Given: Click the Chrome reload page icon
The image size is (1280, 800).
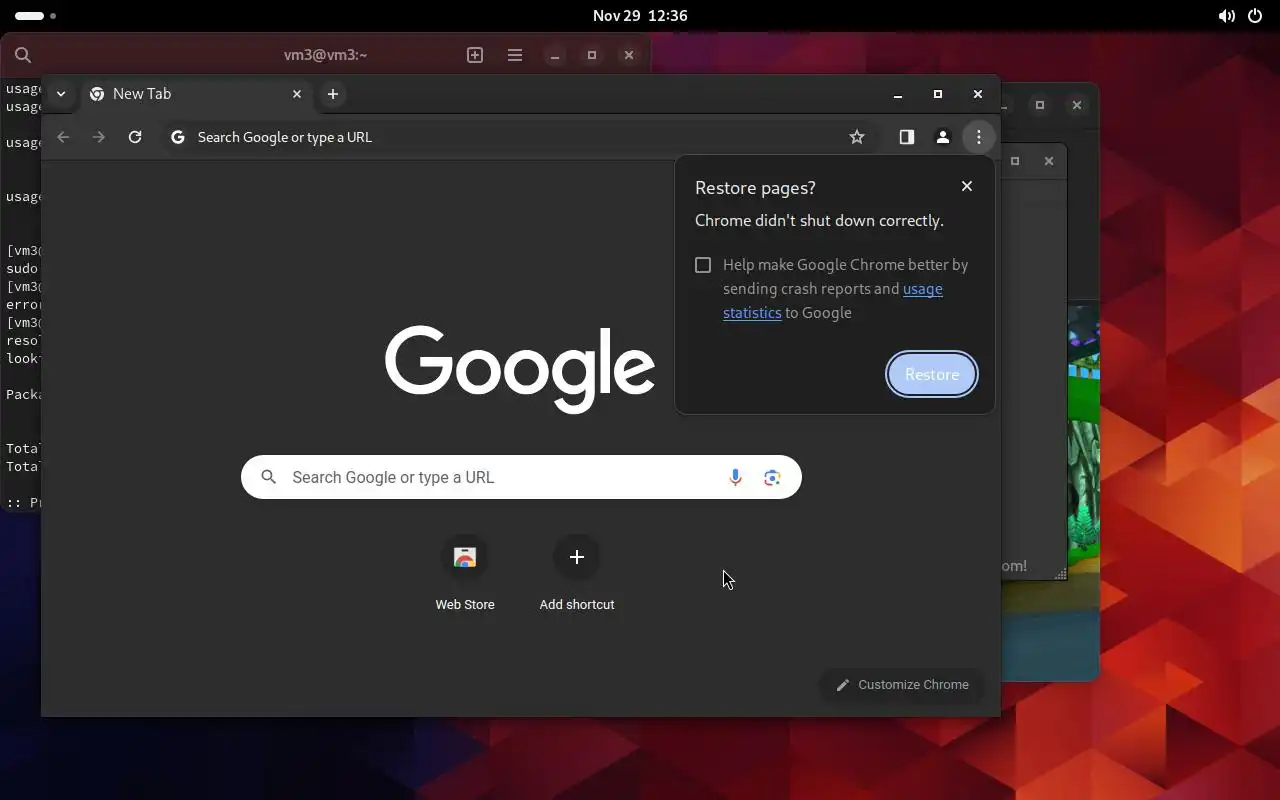Looking at the screenshot, I should click(x=135, y=137).
